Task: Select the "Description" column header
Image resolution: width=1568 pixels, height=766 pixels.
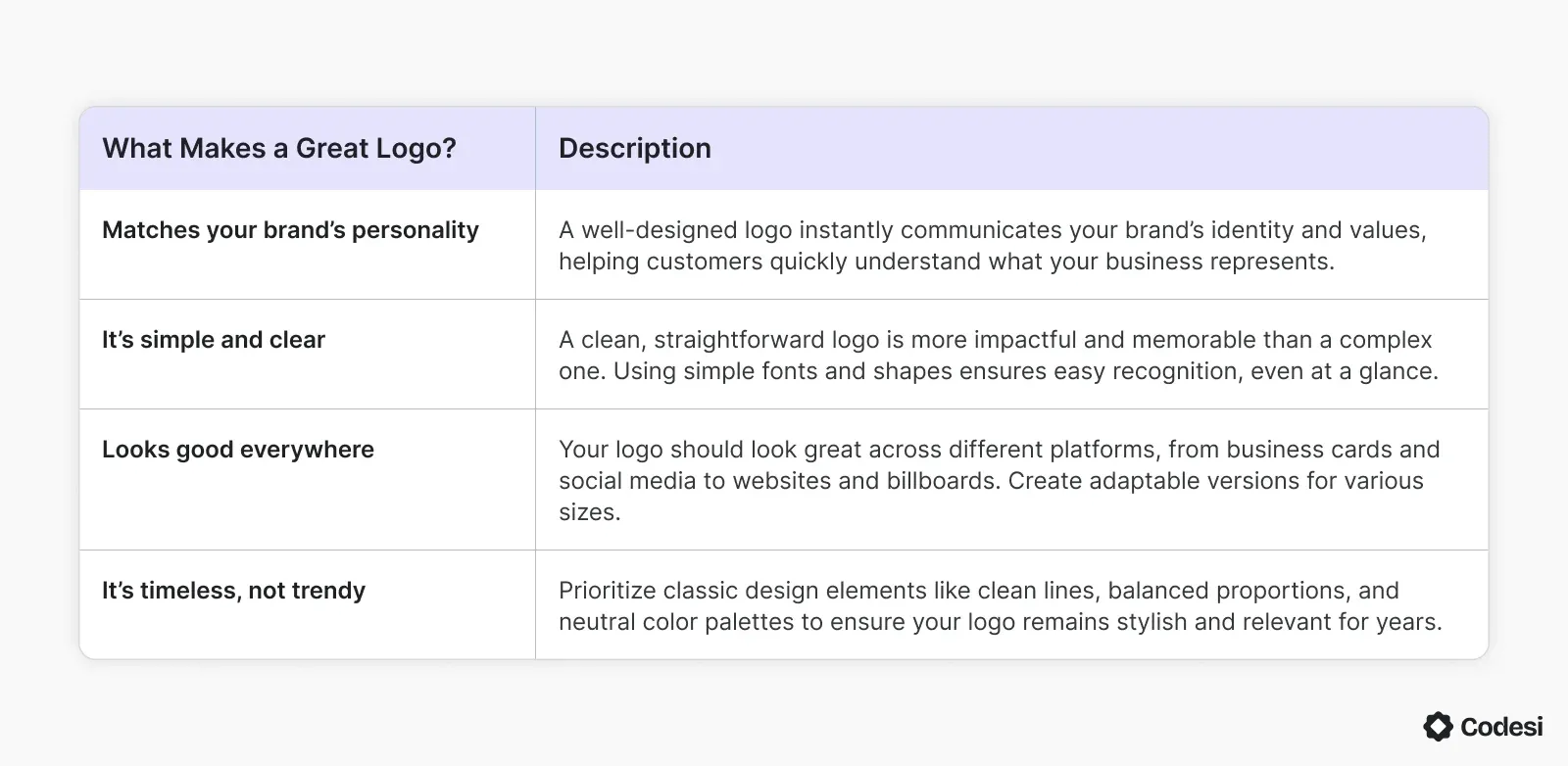Action: (635, 148)
